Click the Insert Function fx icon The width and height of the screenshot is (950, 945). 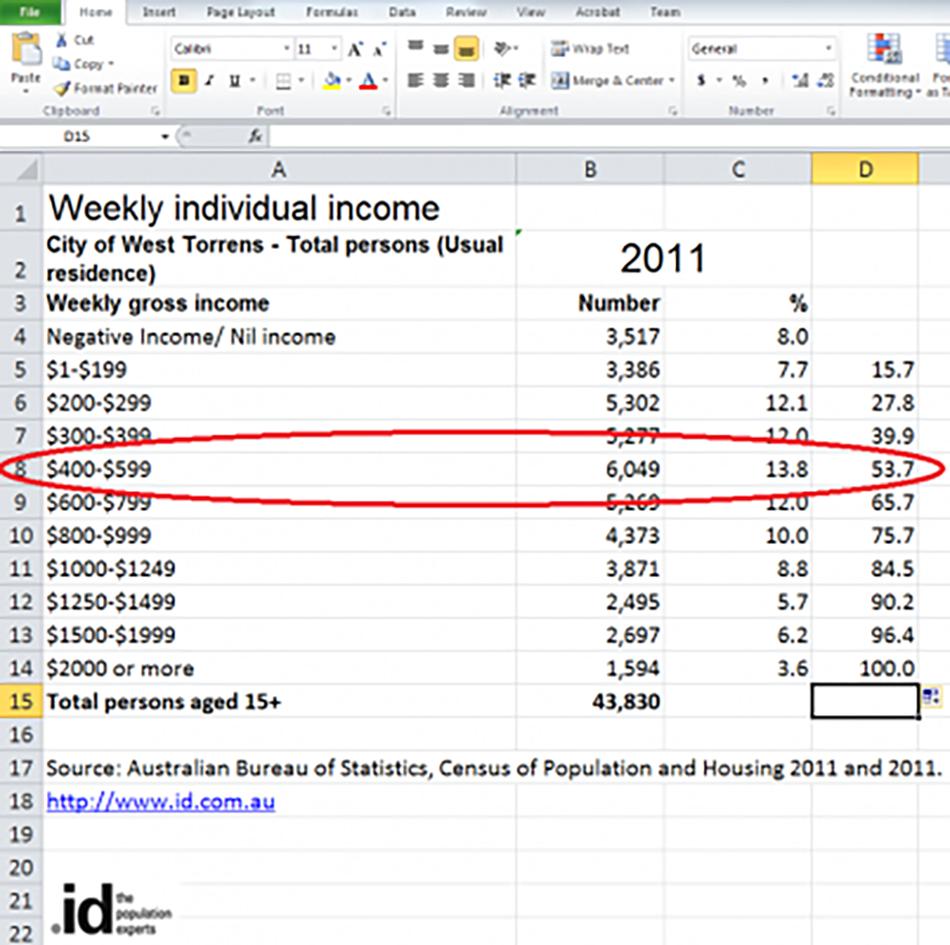pos(255,136)
